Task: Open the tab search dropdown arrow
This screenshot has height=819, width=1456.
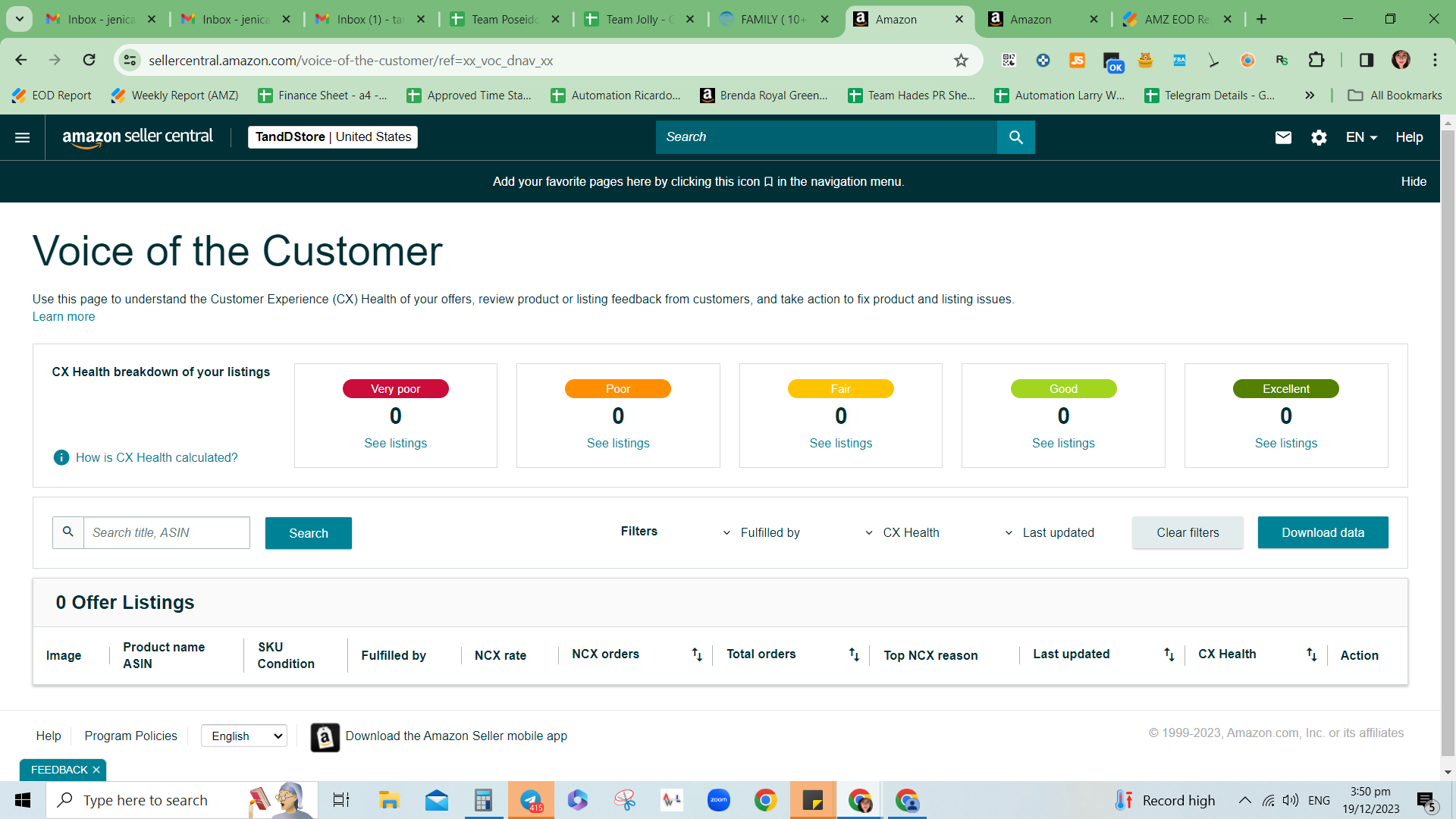Action: coord(20,19)
